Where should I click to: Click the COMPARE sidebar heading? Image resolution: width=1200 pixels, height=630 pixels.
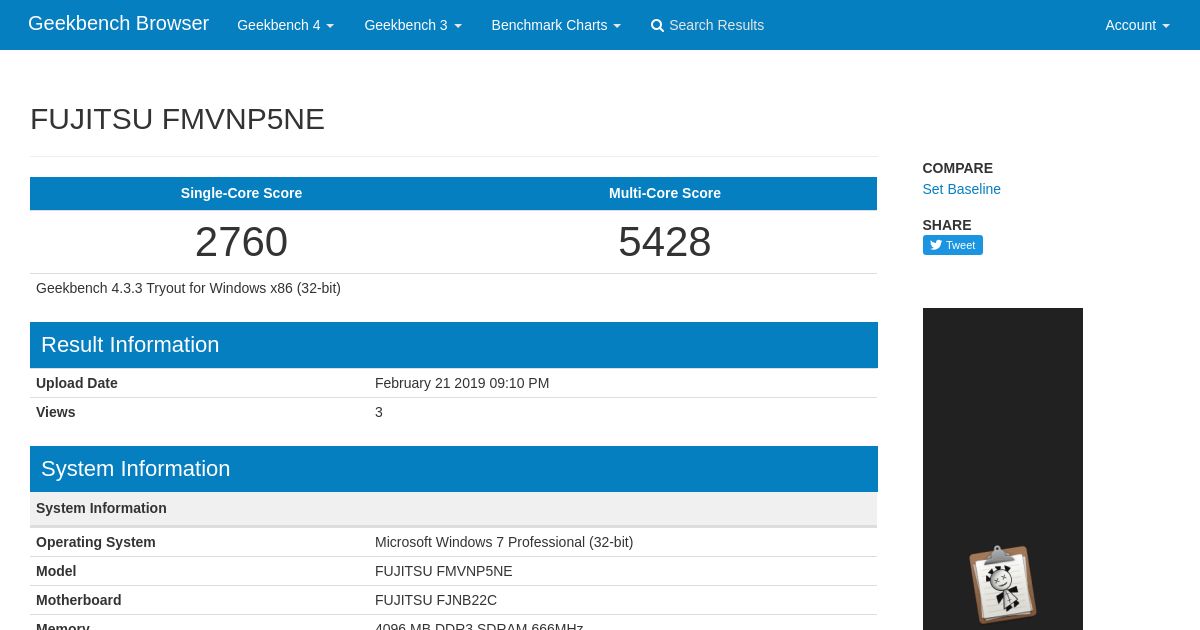958,168
